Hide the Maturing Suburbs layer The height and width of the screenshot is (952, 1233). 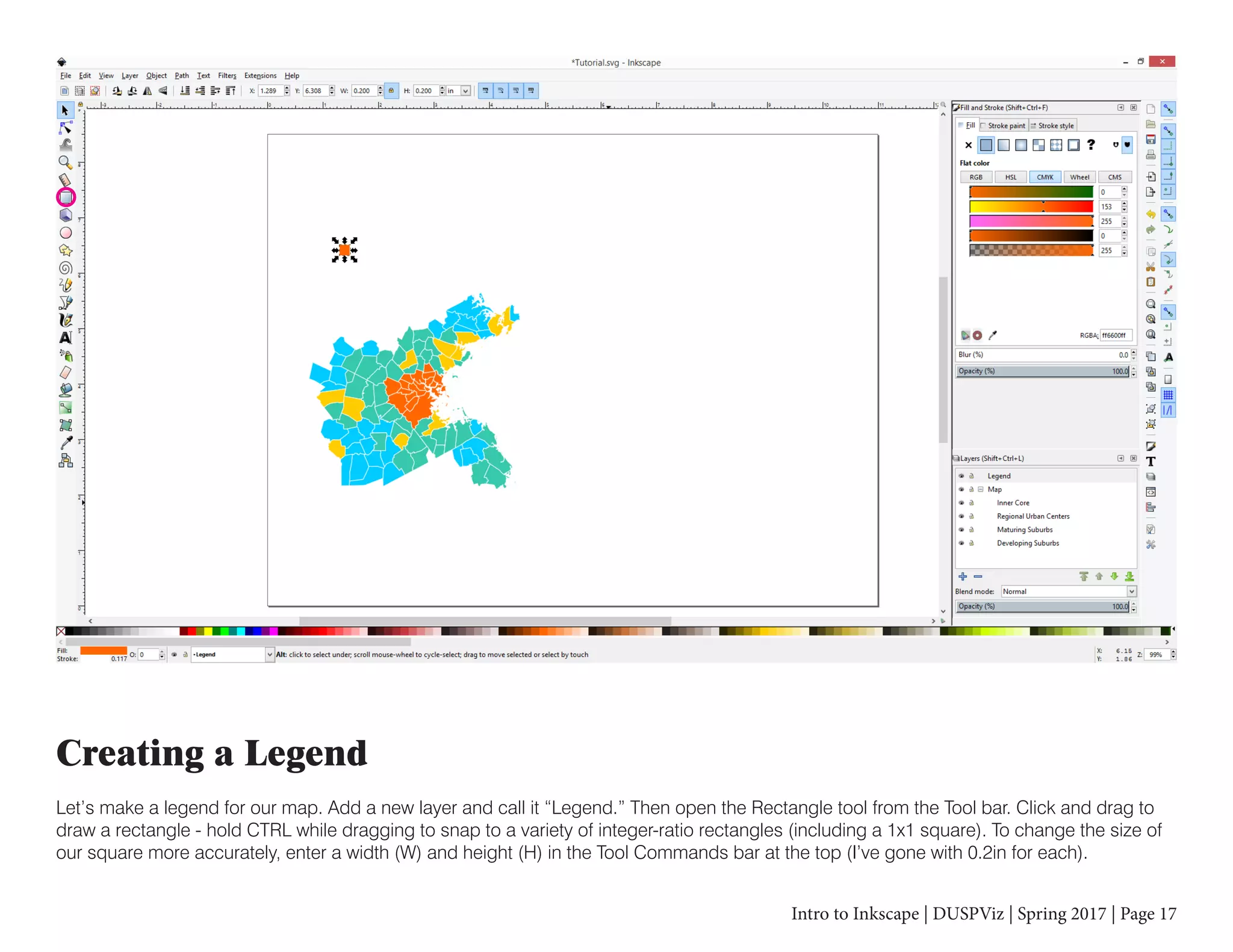[x=961, y=530]
